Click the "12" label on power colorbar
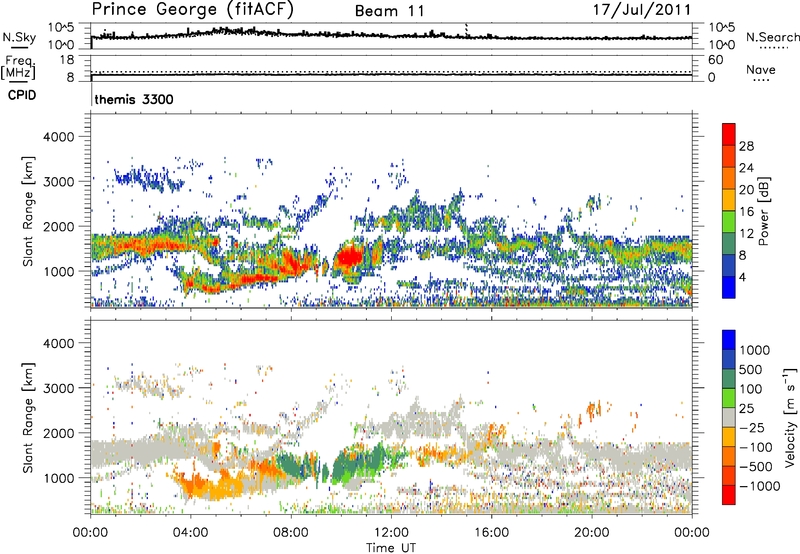Image resolution: width=800 pixels, height=554 pixels. tap(746, 234)
